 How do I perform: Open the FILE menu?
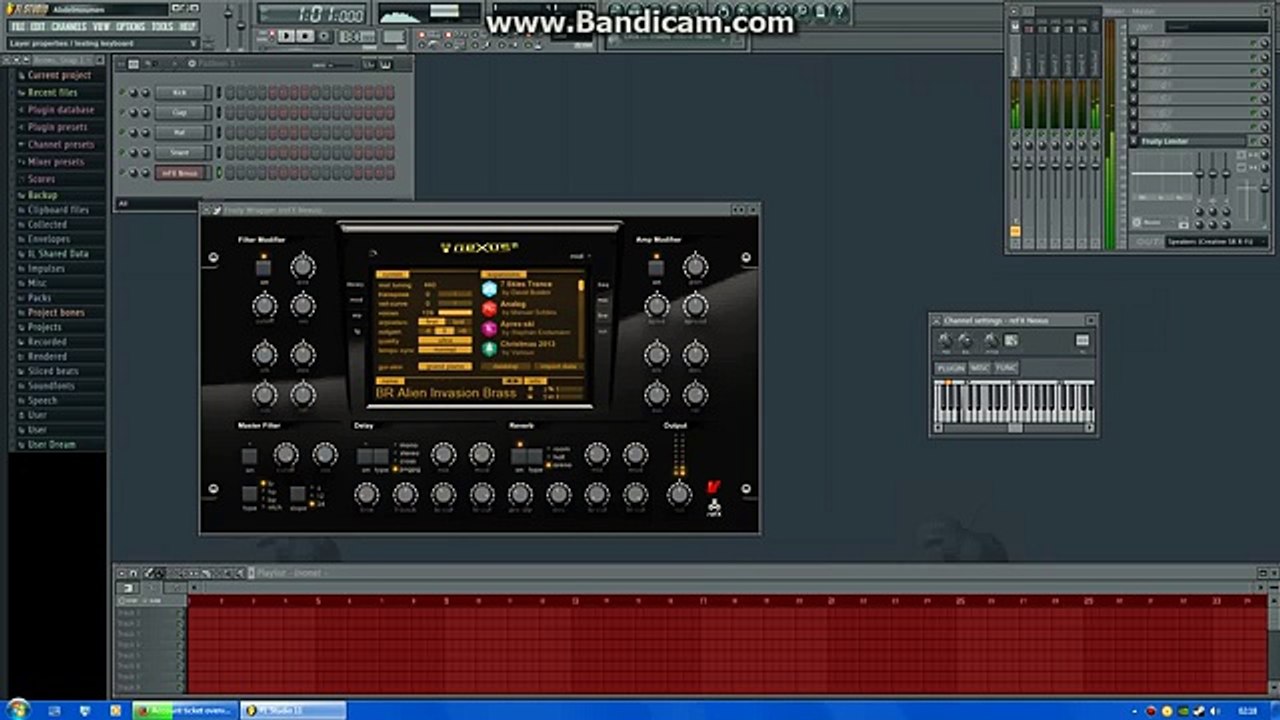[18, 26]
